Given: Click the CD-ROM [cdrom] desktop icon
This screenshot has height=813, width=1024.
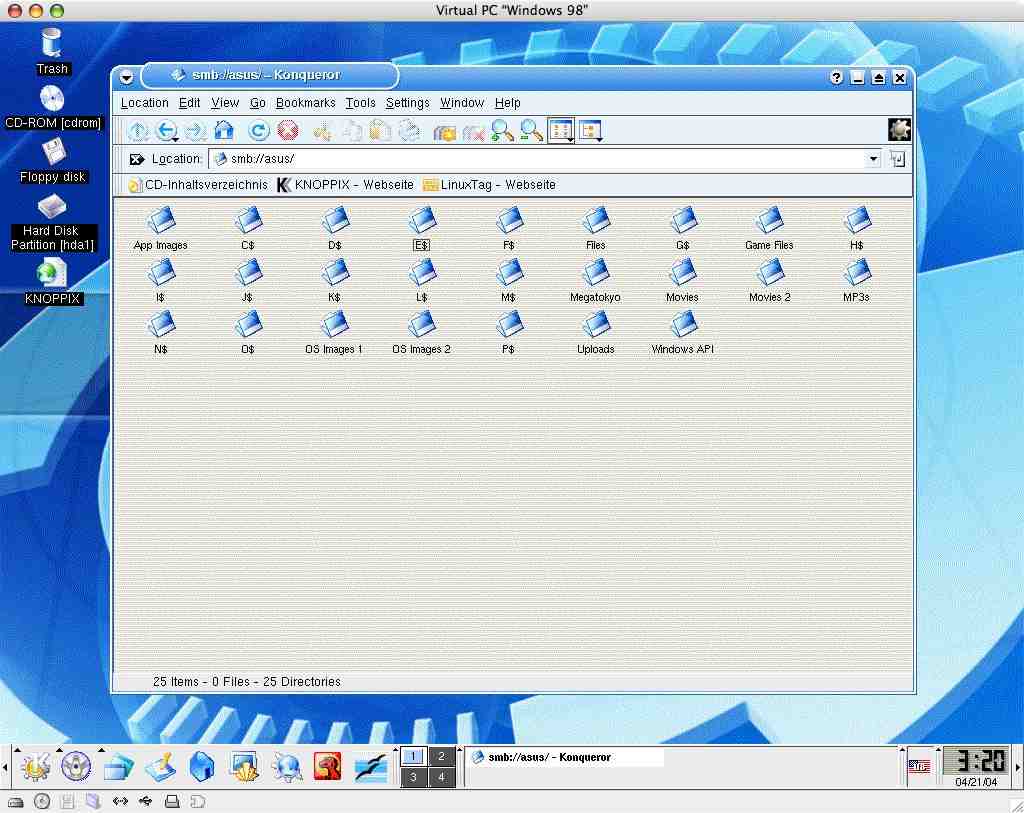Looking at the screenshot, I should coord(52,106).
